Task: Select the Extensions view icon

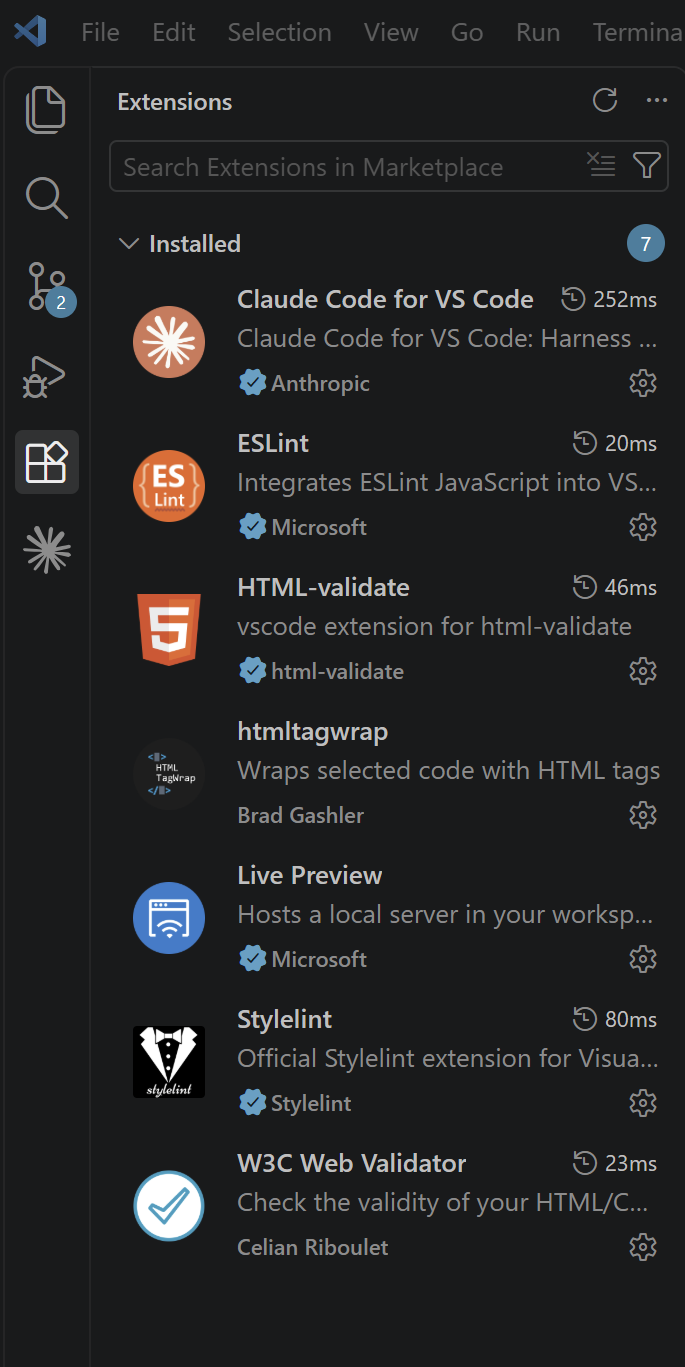Action: pyautogui.click(x=46, y=462)
